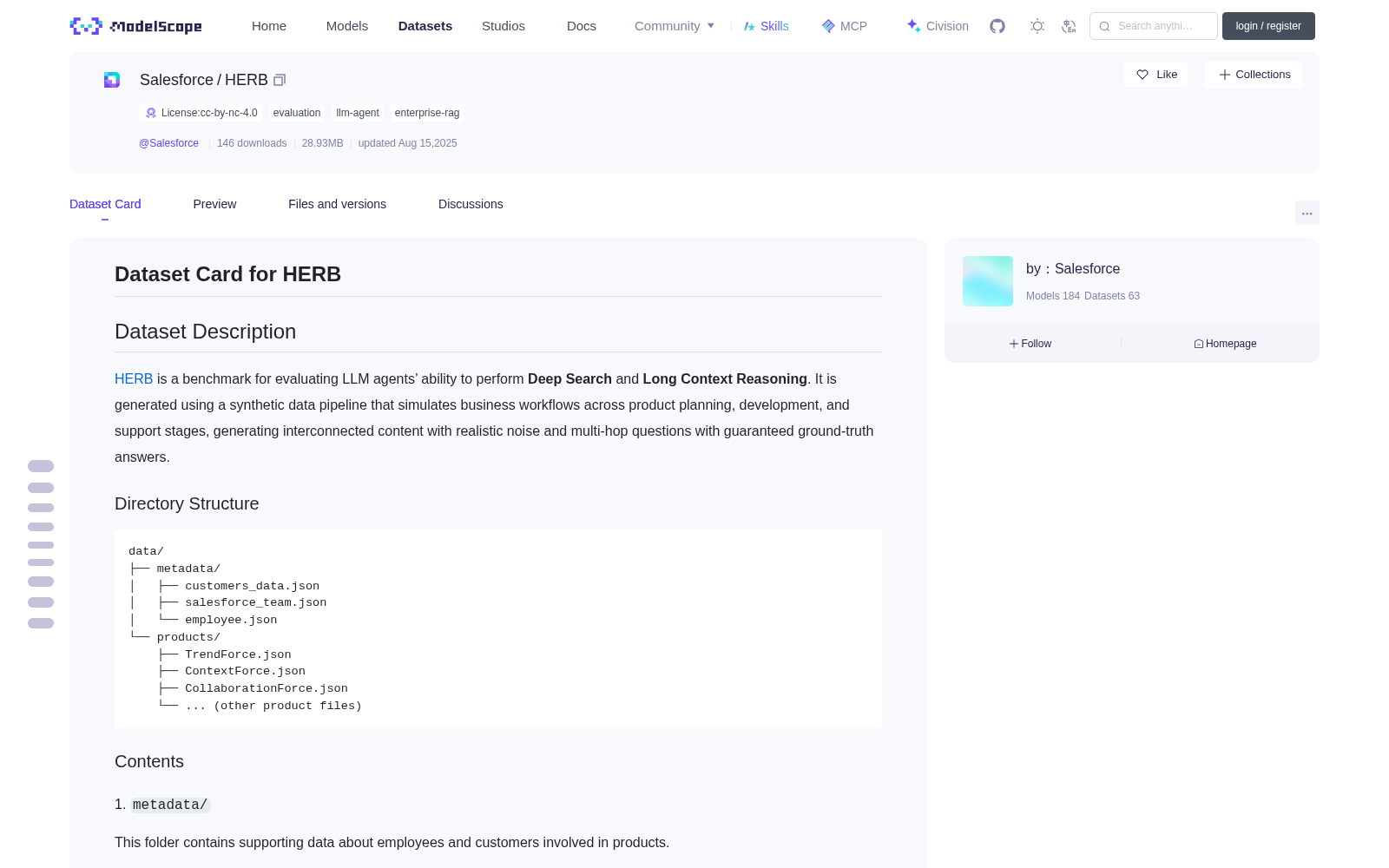1389x868 pixels.
Task: Click the Datasets 63 count
Action: coord(1112,296)
